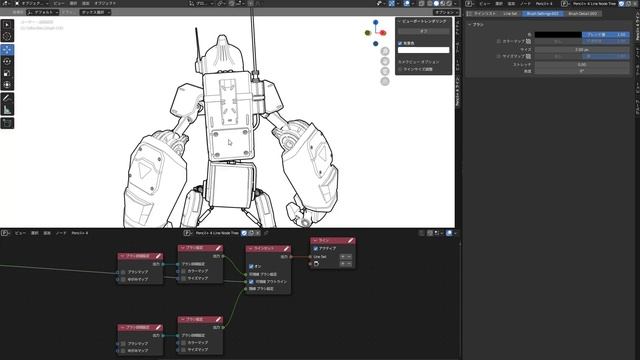
Task: Collapse the ビューポートレンダリング panel
Action: [400, 21]
